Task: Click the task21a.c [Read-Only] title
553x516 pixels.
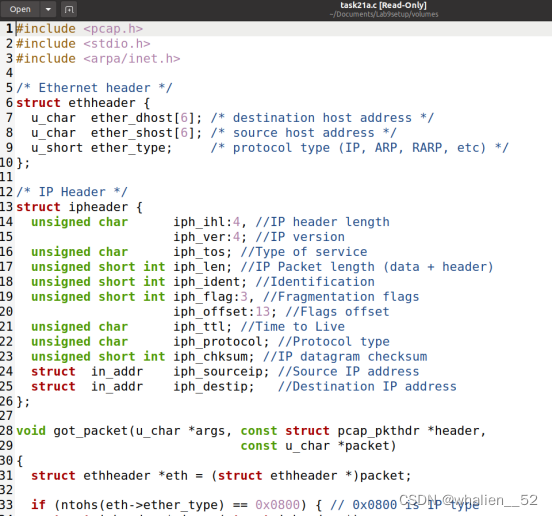Action: [383, 5]
